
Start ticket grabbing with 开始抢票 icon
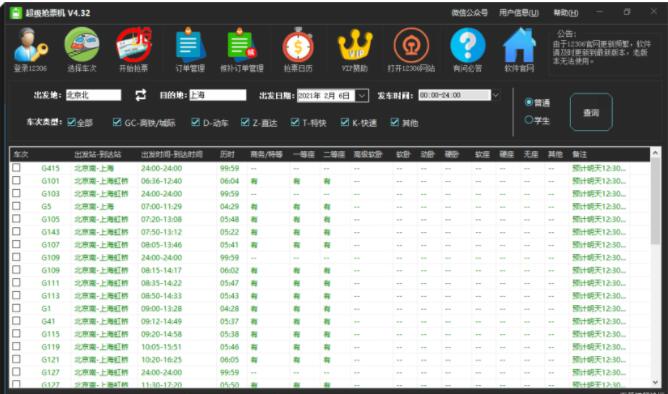coord(134,49)
